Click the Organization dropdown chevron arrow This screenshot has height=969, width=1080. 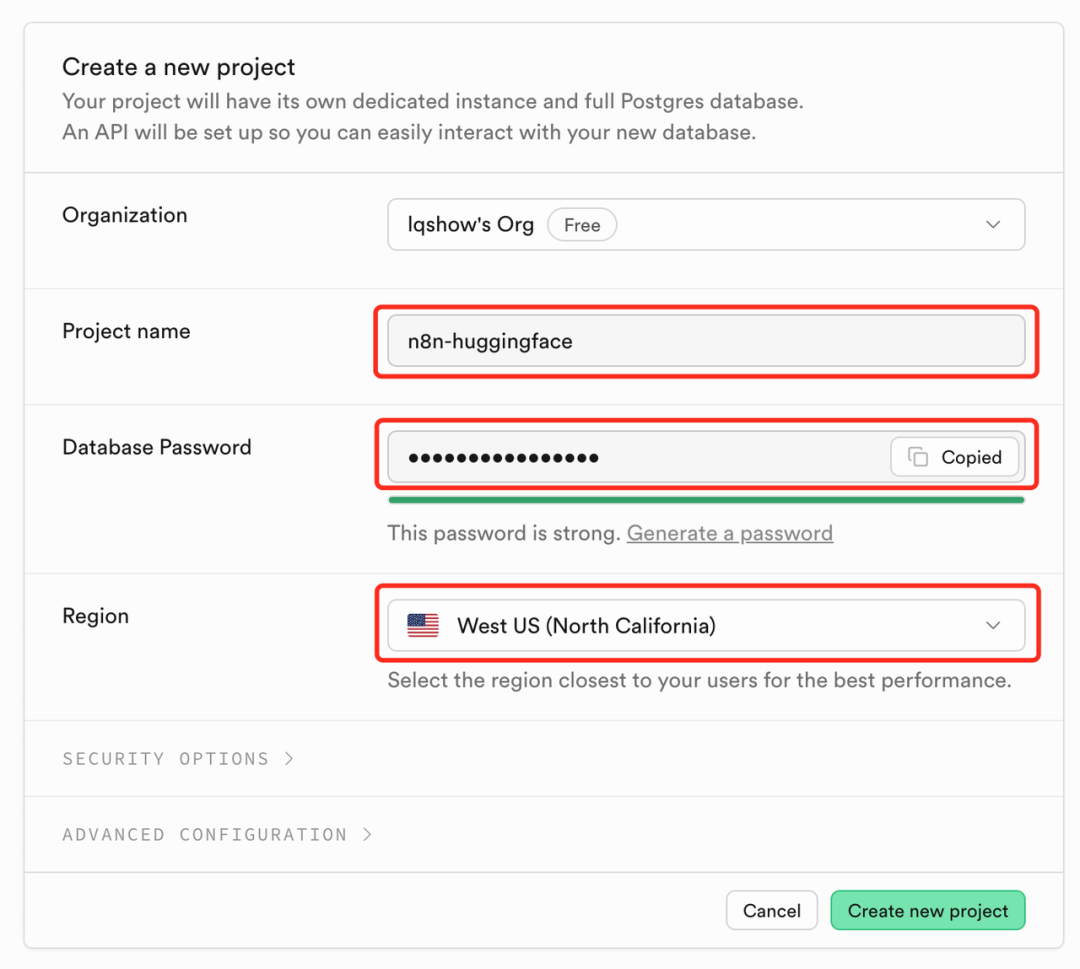993,225
